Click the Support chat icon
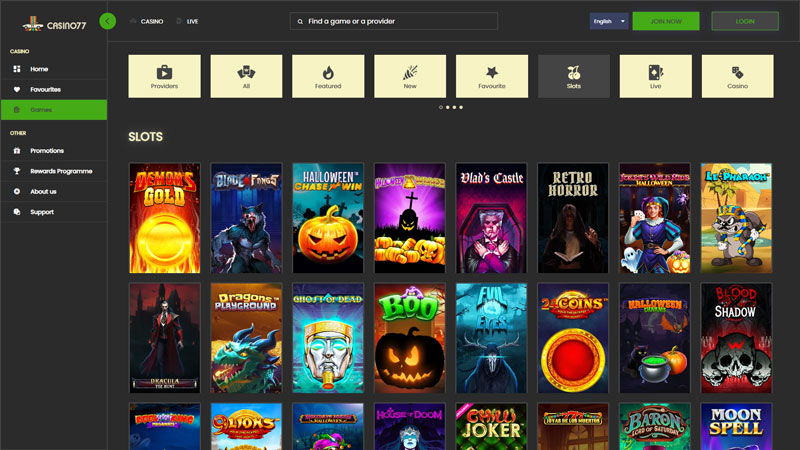 17,212
